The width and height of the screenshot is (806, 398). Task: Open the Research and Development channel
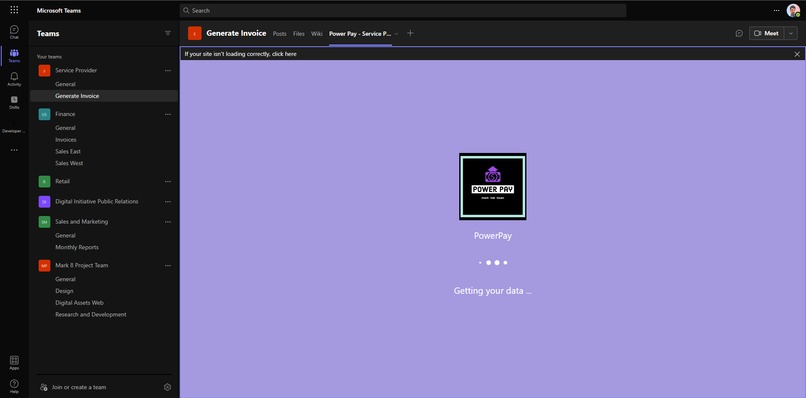point(91,314)
